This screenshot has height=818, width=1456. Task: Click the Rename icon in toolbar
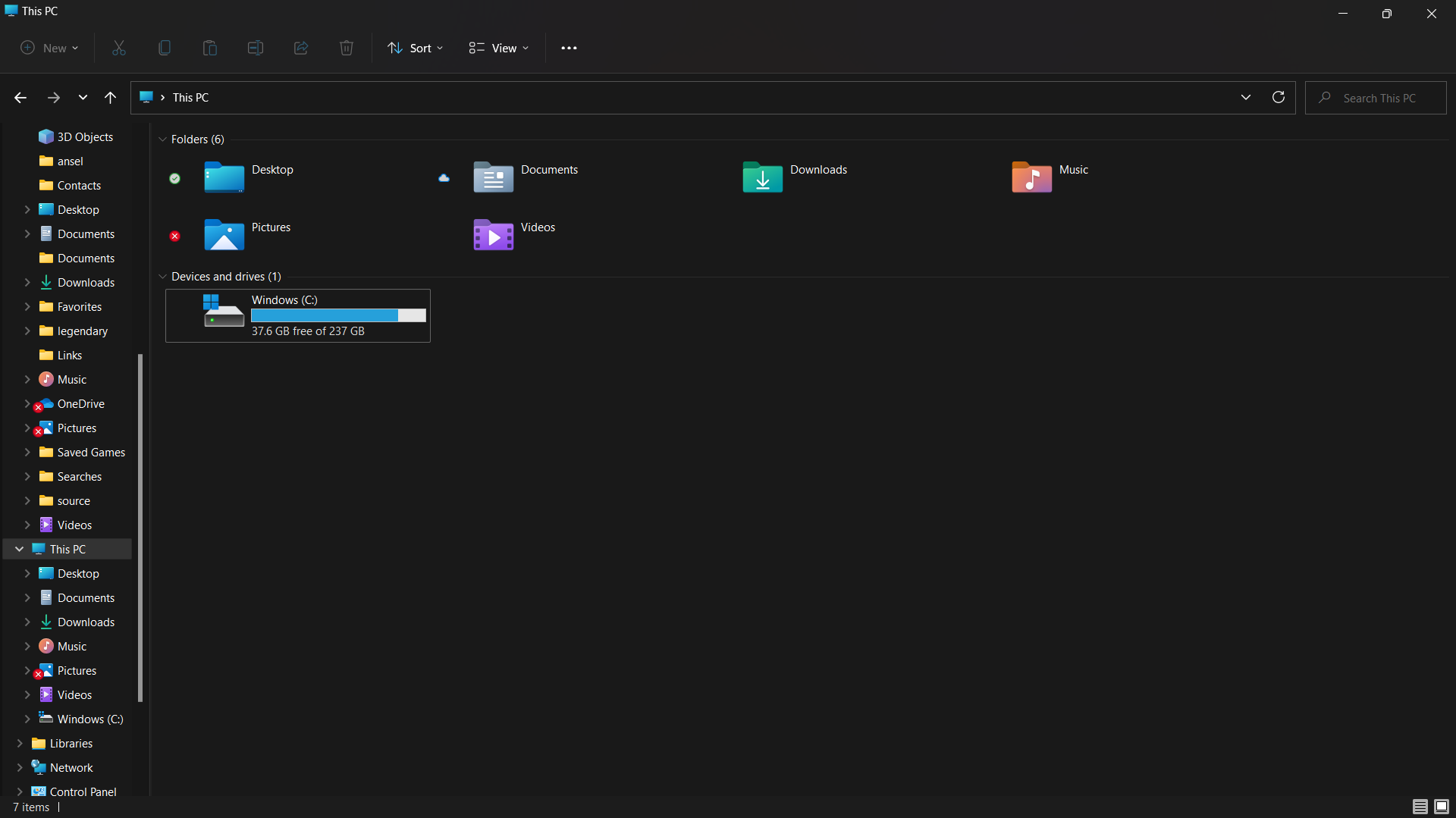[256, 48]
